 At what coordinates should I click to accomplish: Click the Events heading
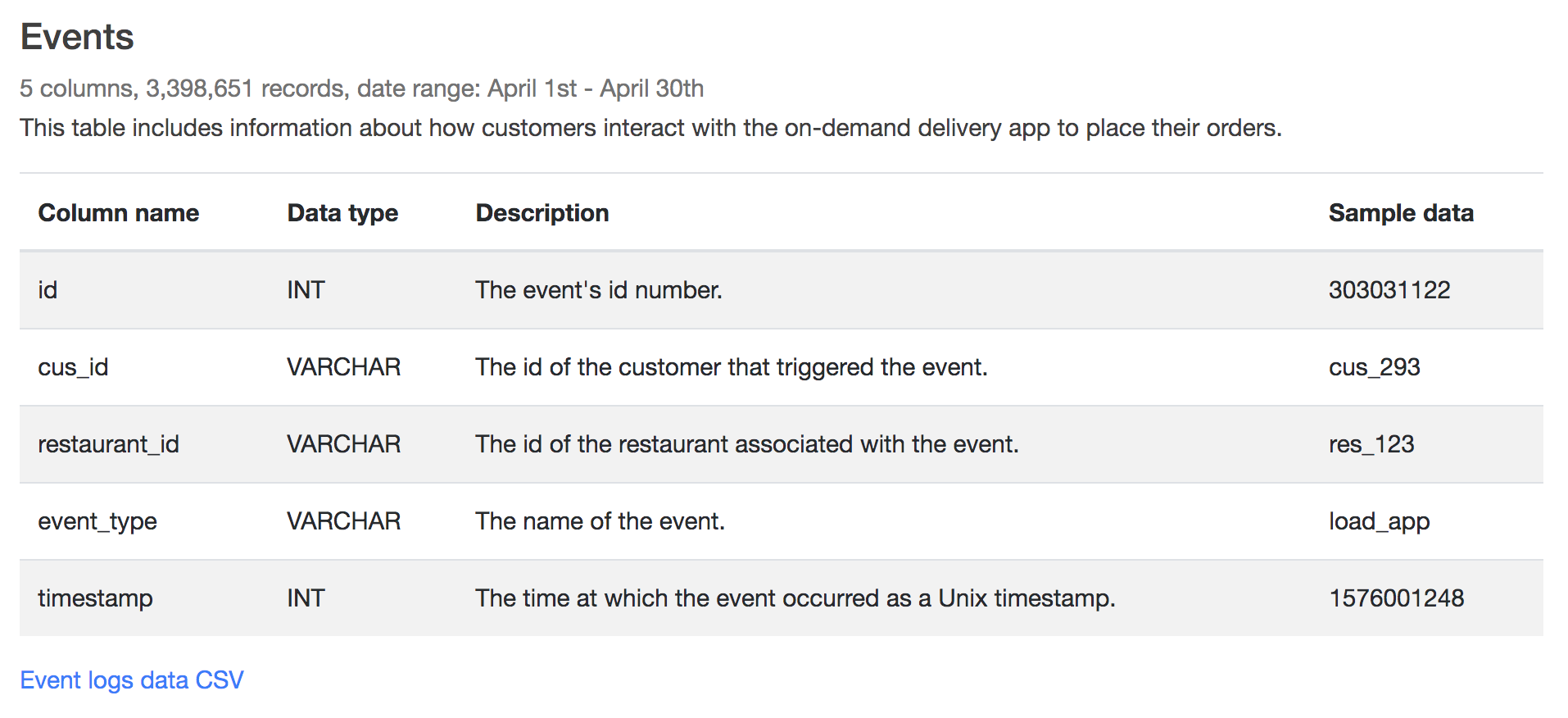coord(77,37)
